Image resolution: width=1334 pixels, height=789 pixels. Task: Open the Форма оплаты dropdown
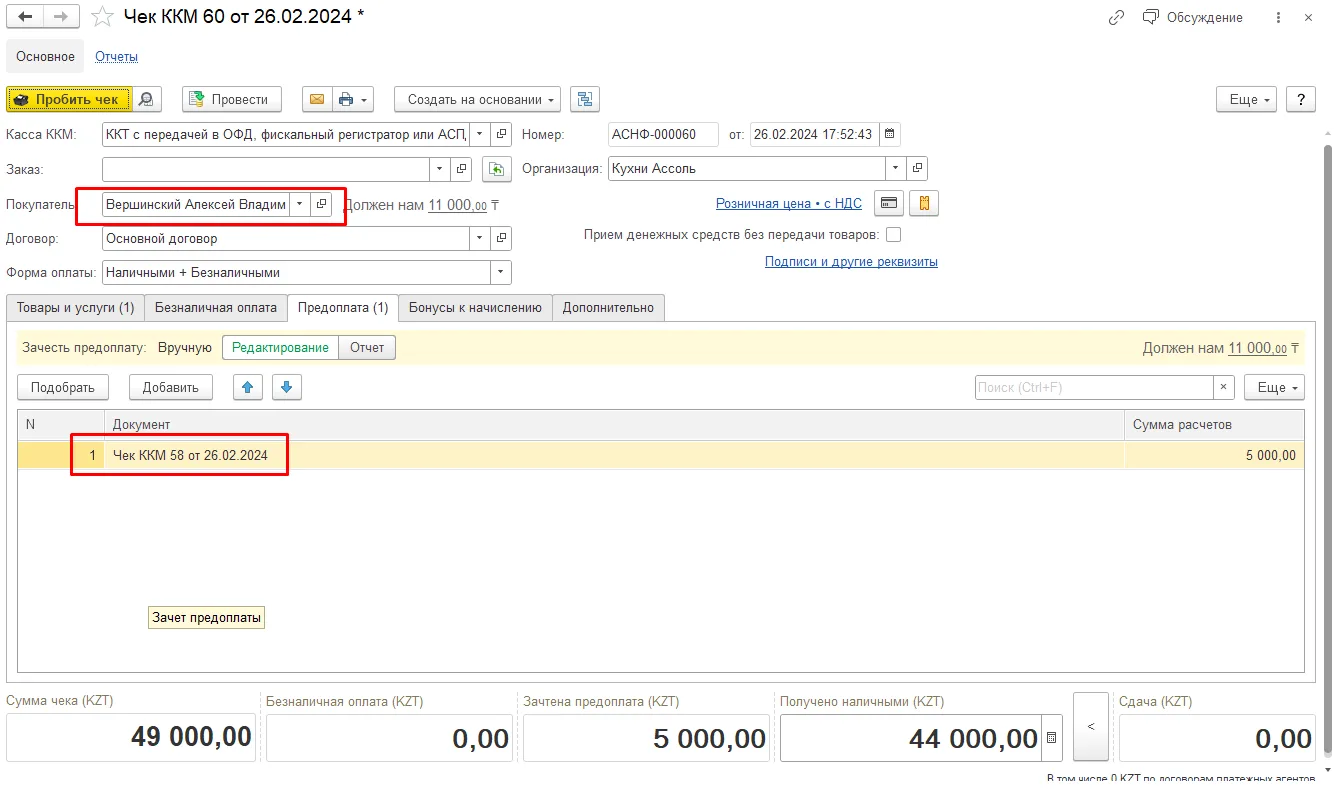tap(500, 272)
